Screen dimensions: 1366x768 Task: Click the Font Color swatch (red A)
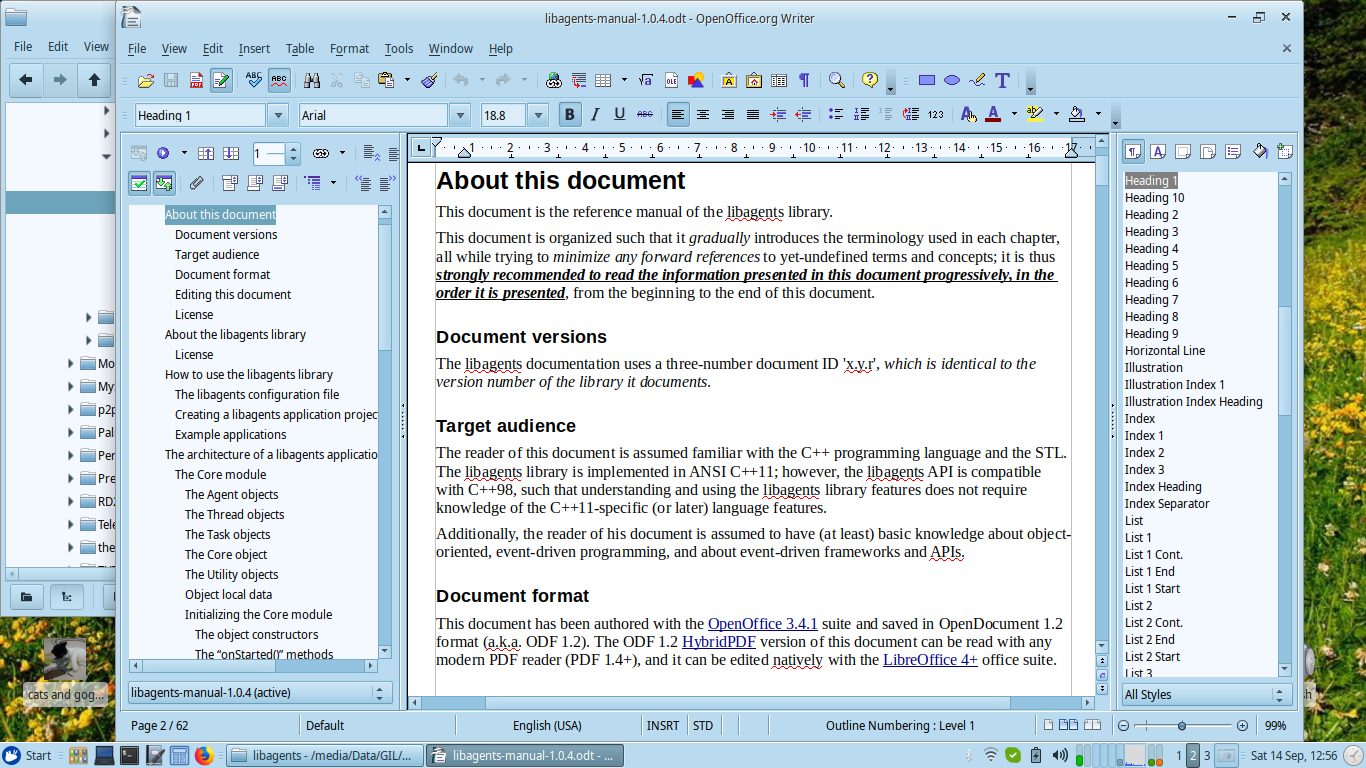click(993, 115)
